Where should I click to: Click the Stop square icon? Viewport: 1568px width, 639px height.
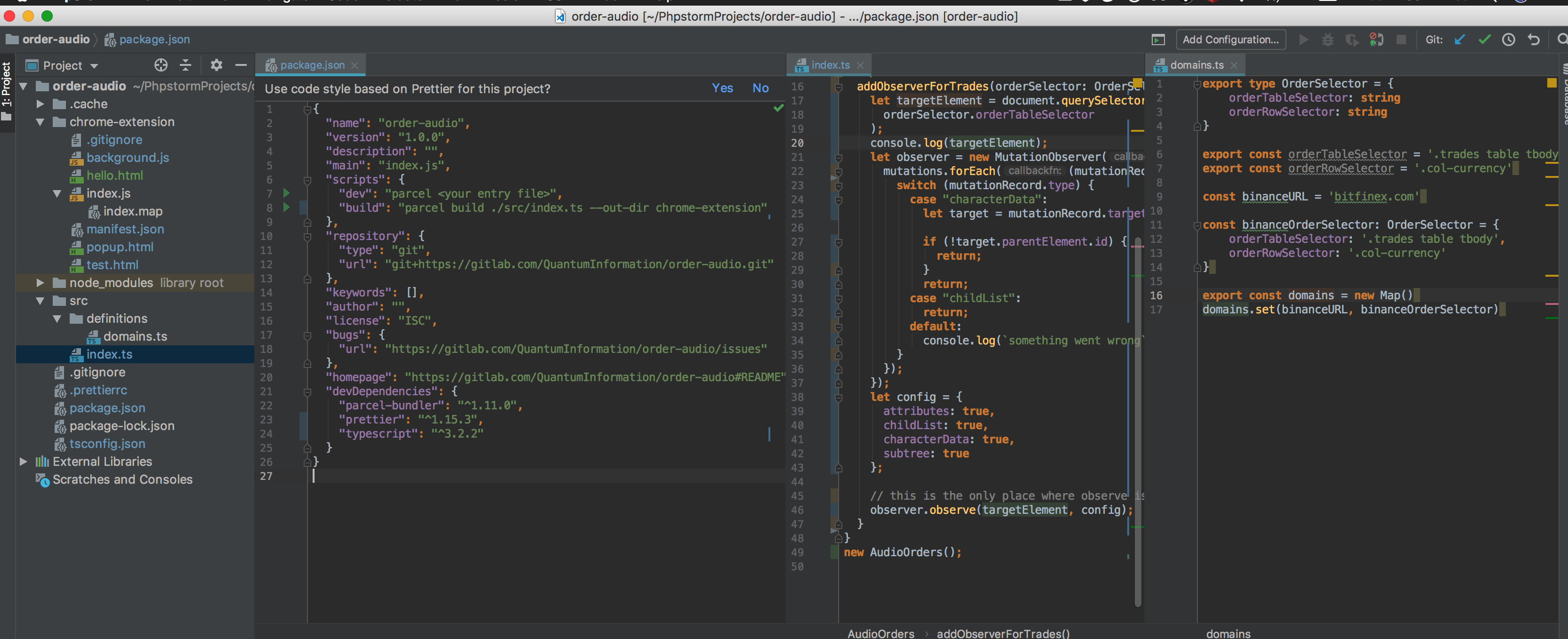pos(1401,40)
